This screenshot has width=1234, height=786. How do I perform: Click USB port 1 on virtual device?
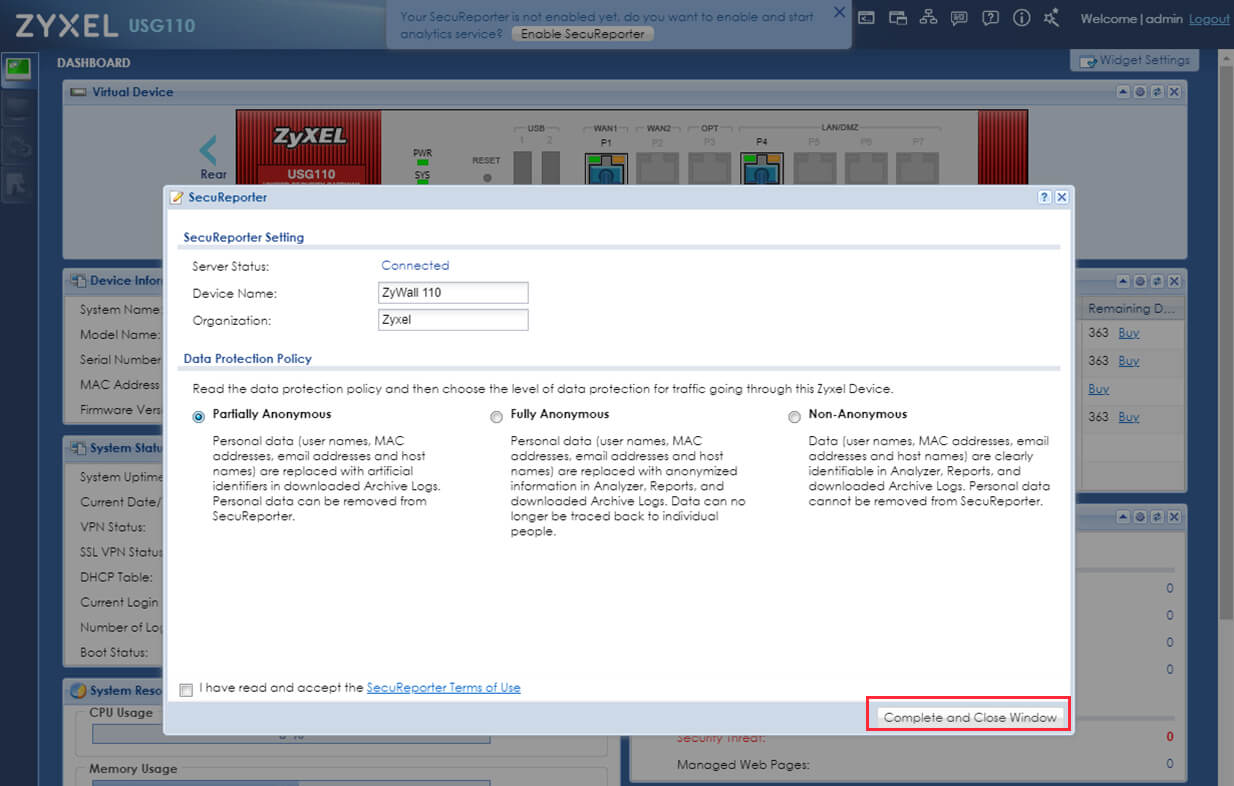tap(523, 167)
